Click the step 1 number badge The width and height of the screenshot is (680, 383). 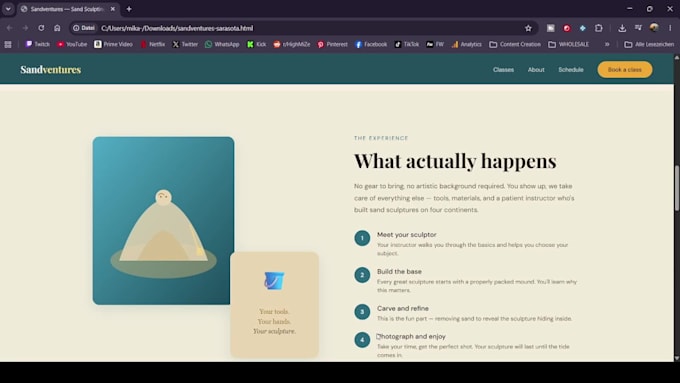point(362,238)
